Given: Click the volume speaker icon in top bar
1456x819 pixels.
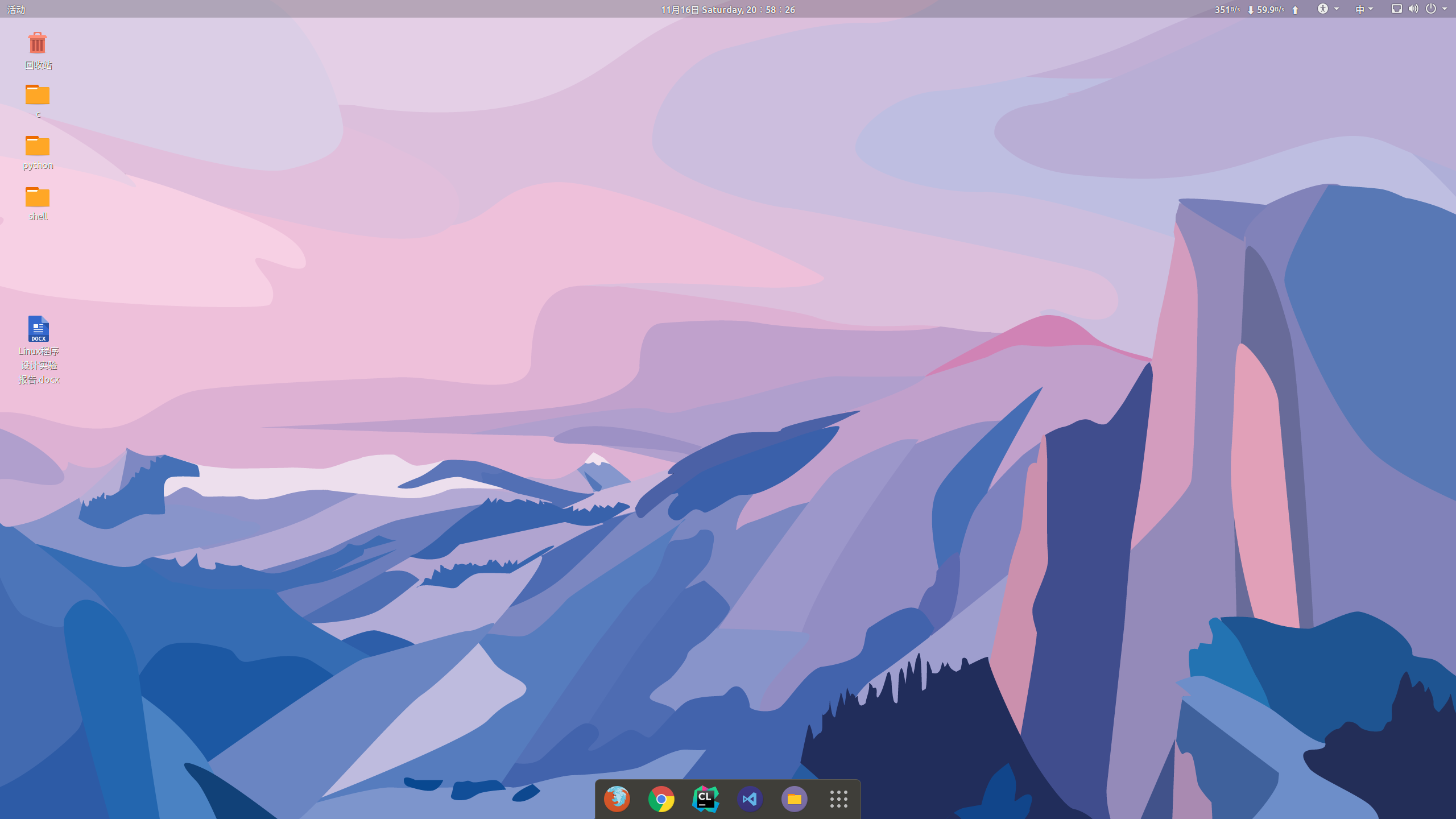Looking at the screenshot, I should 1414,9.
